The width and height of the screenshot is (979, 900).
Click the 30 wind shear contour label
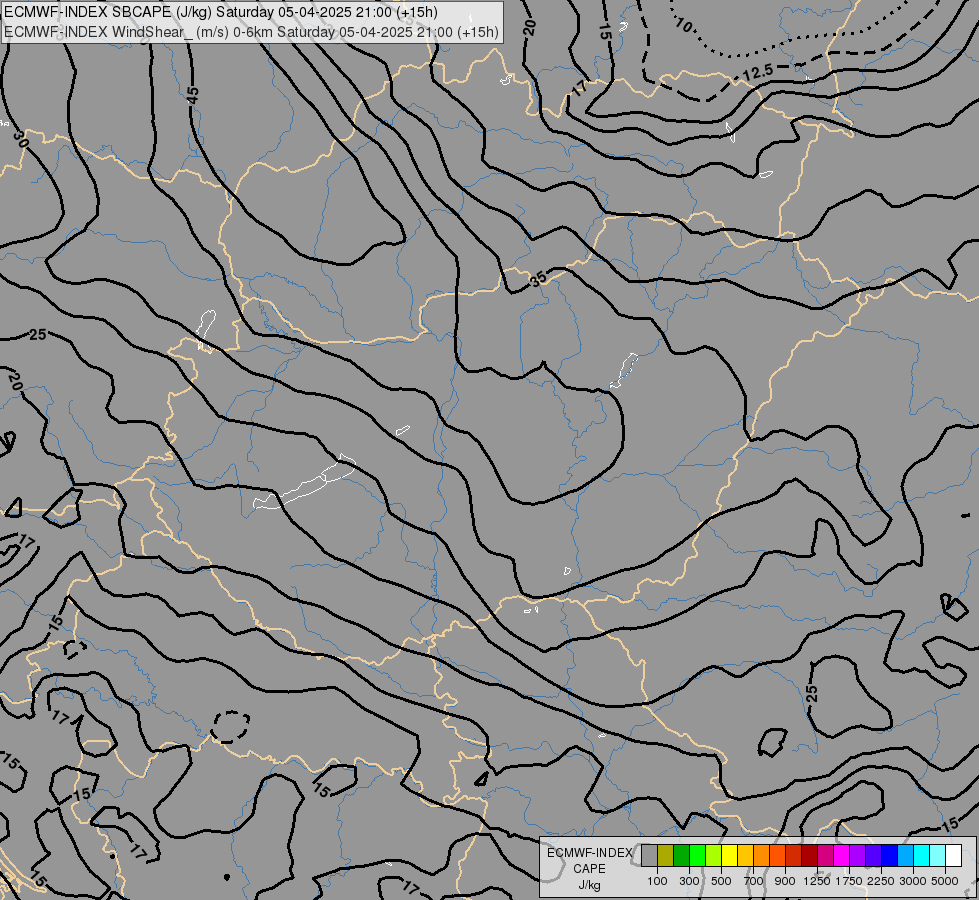click(21, 139)
